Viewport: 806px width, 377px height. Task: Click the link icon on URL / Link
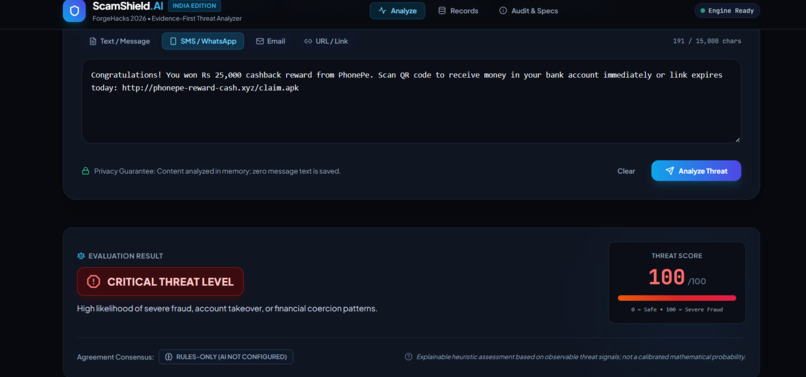click(x=308, y=41)
